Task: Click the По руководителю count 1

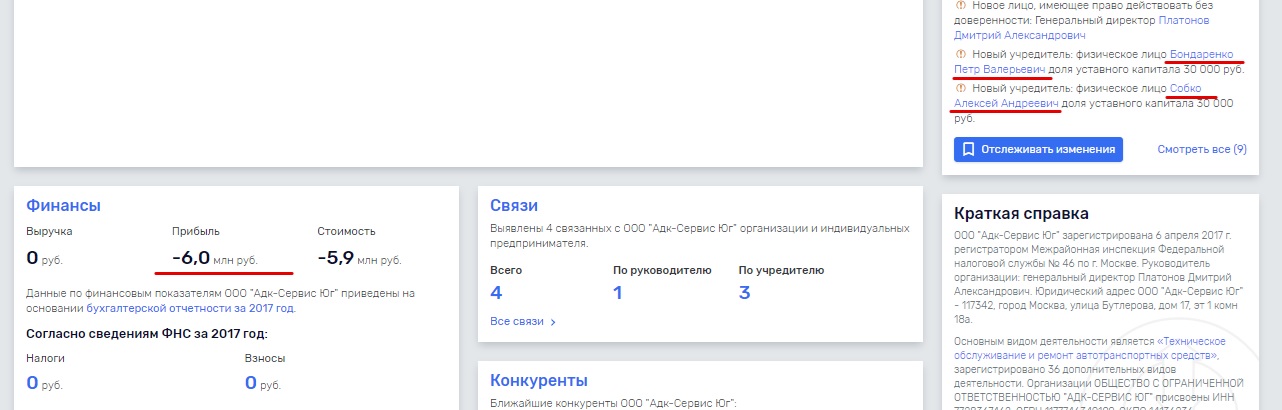Action: pos(618,293)
